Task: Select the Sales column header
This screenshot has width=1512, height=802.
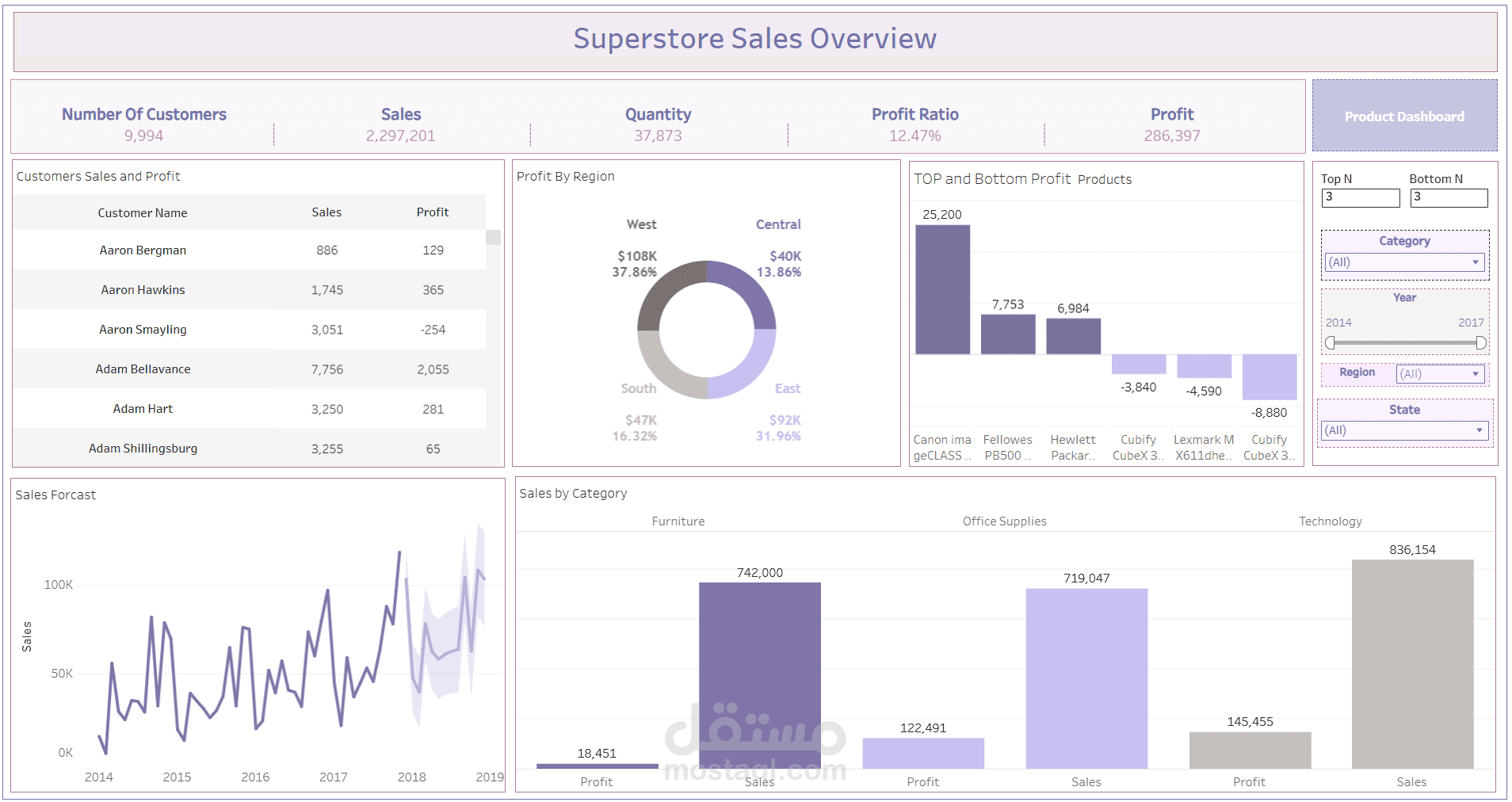Action: point(326,212)
